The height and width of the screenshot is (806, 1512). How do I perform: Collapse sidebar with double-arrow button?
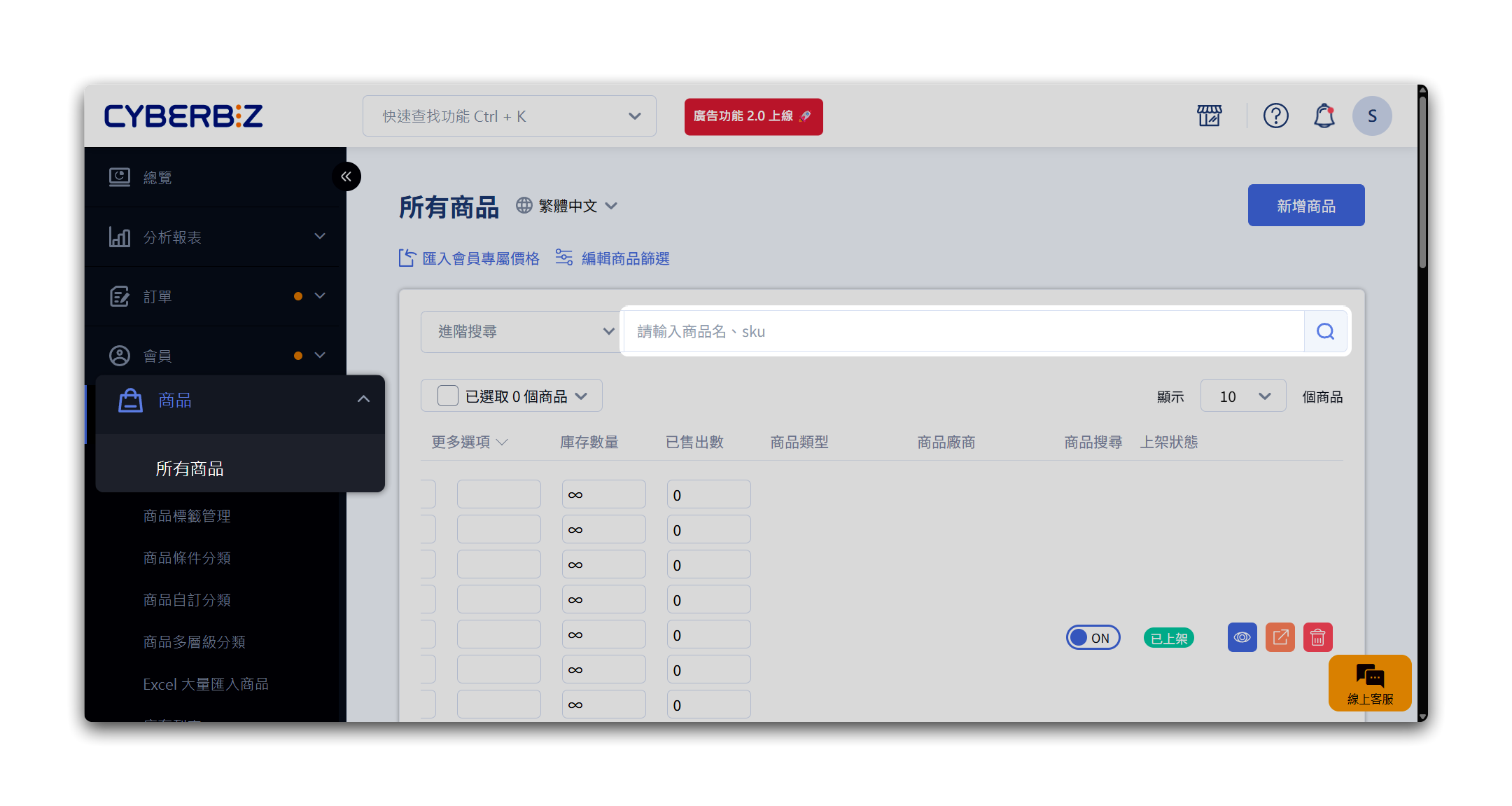coord(346,176)
